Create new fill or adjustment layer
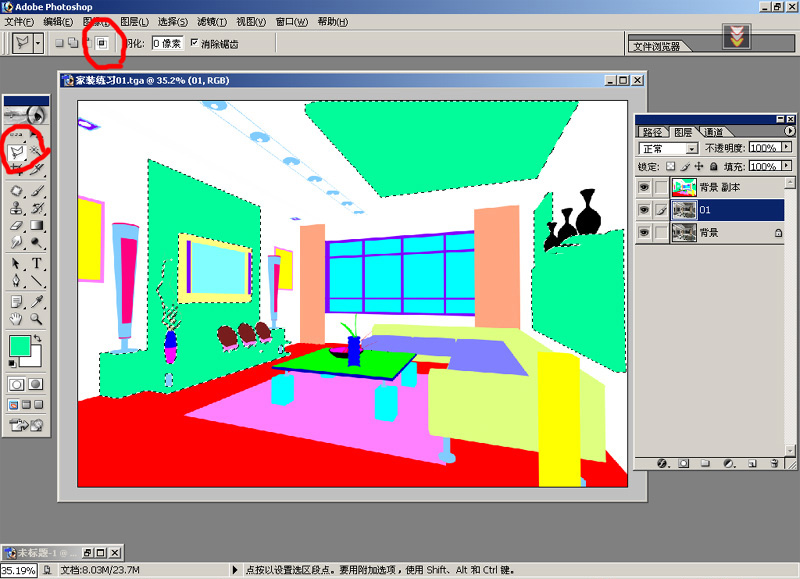 [x=729, y=463]
